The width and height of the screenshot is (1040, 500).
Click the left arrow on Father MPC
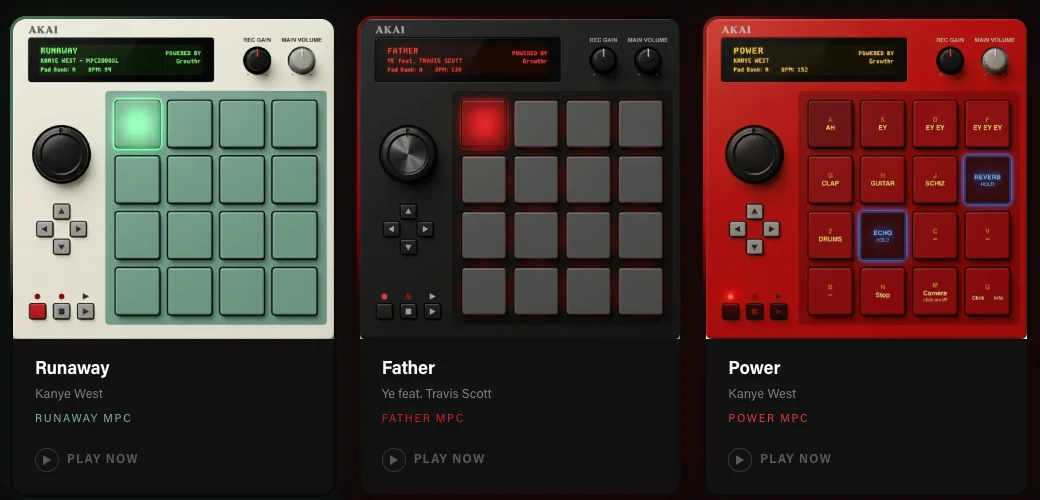pyautogui.click(x=391, y=229)
